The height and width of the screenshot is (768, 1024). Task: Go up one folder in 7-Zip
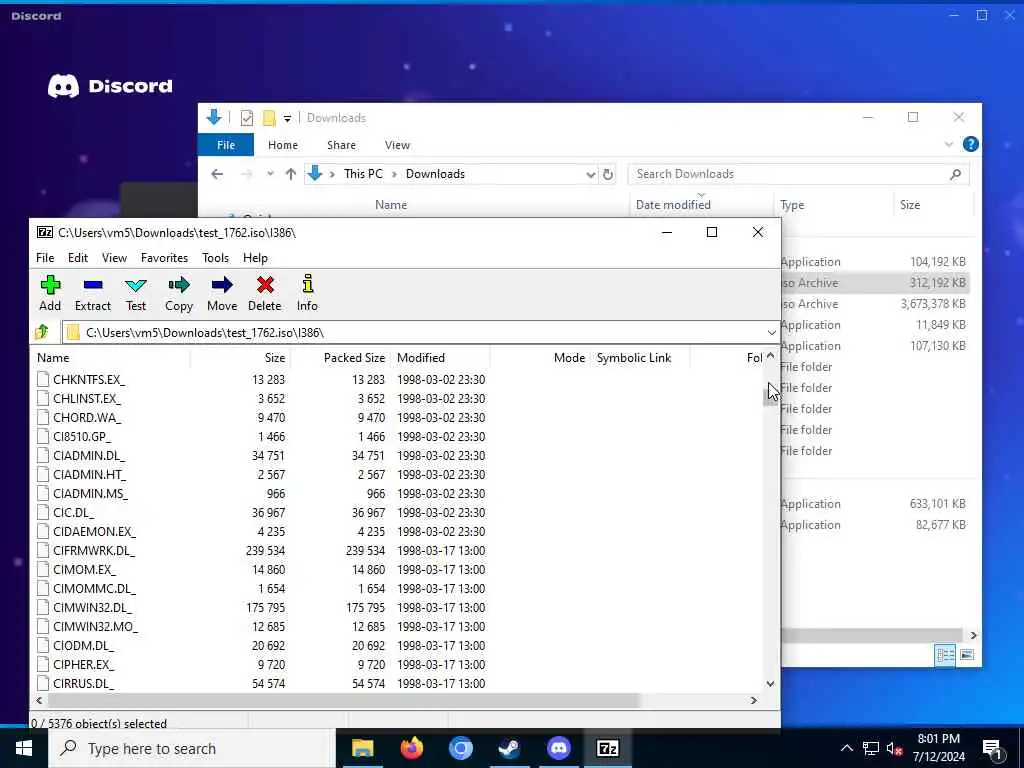(x=42, y=332)
